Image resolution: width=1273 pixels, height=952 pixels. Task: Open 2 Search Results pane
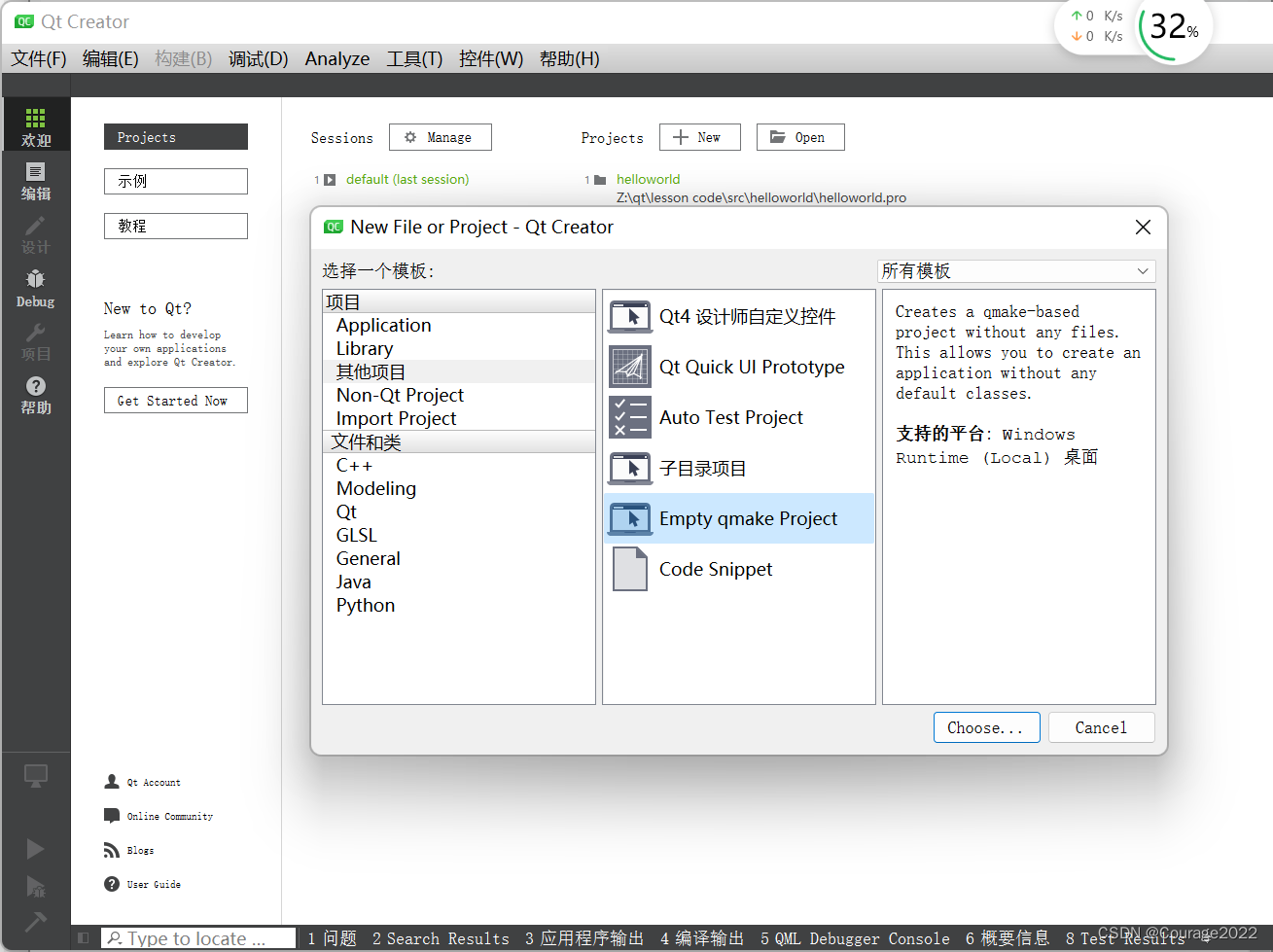click(441, 938)
